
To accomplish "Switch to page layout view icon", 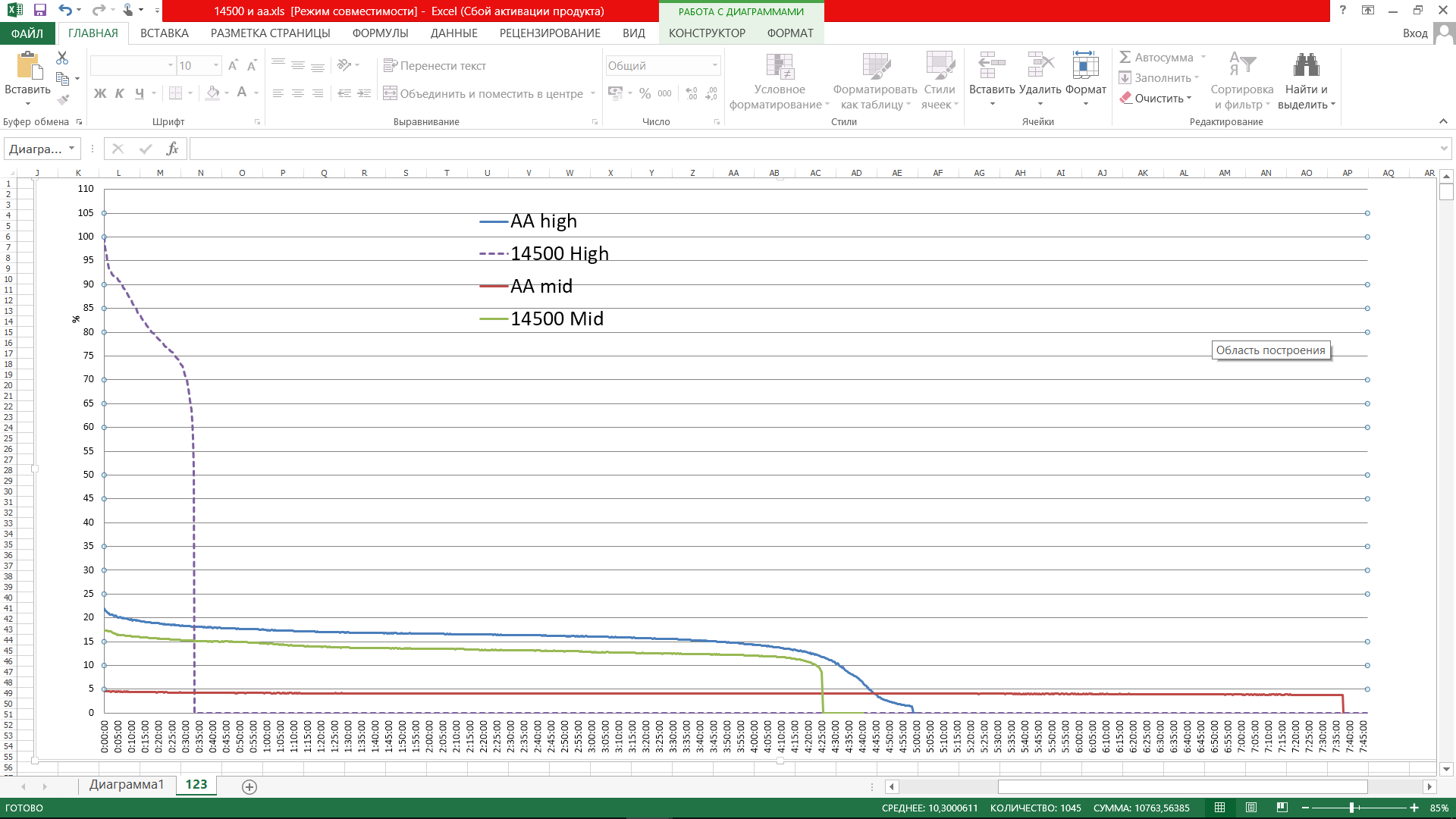I will tap(1251, 808).
